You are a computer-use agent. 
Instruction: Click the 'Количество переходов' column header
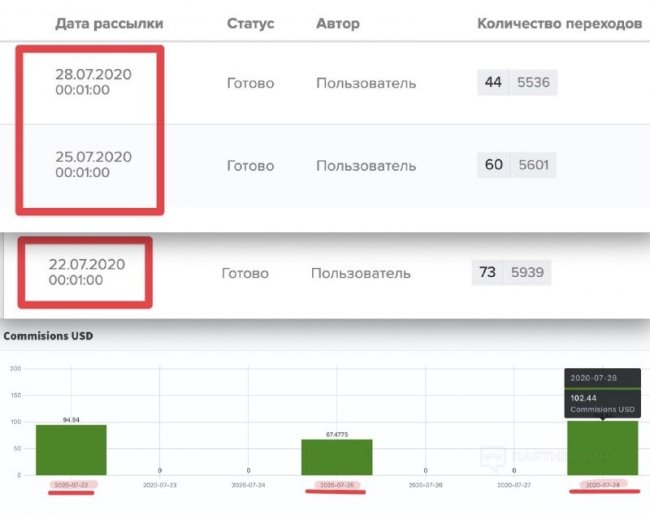[x=559, y=23]
